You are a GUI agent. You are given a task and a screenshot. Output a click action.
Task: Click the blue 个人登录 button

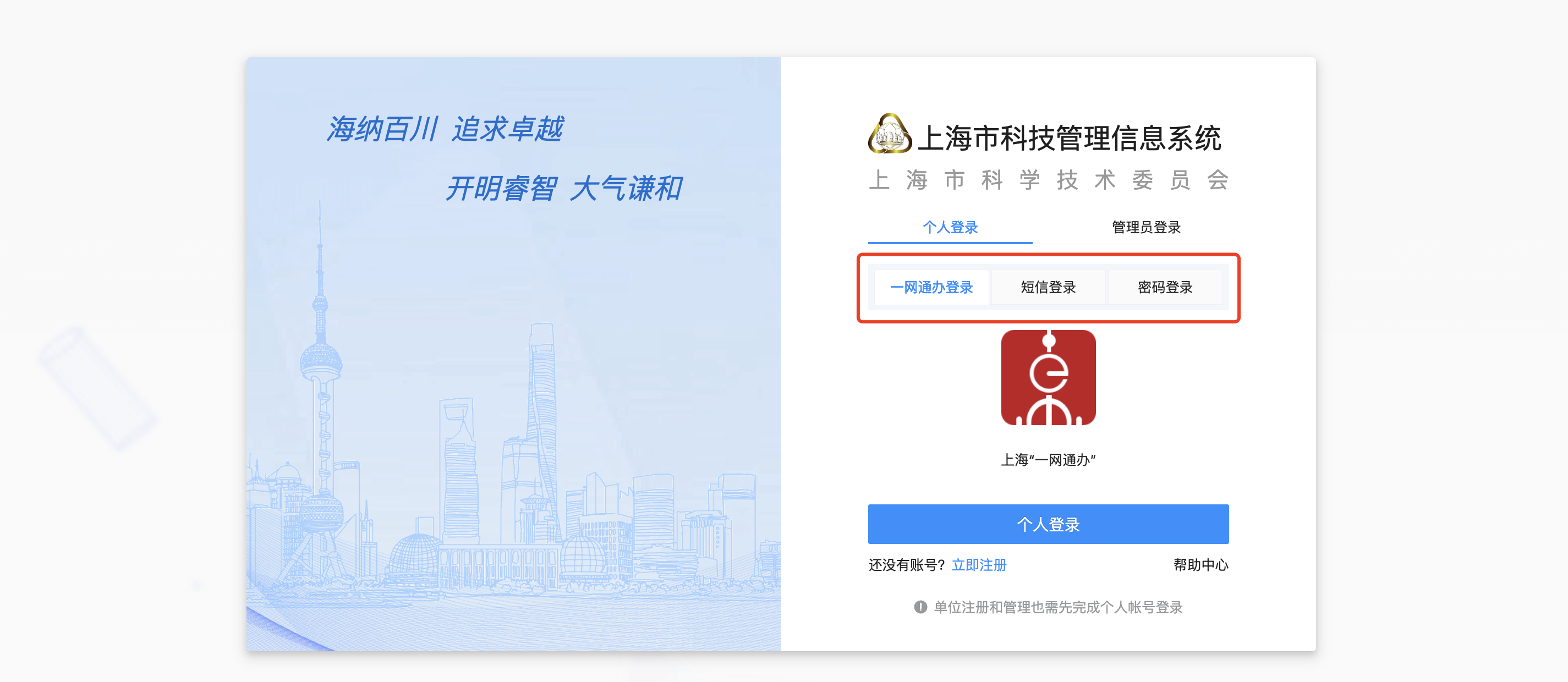click(x=1048, y=524)
